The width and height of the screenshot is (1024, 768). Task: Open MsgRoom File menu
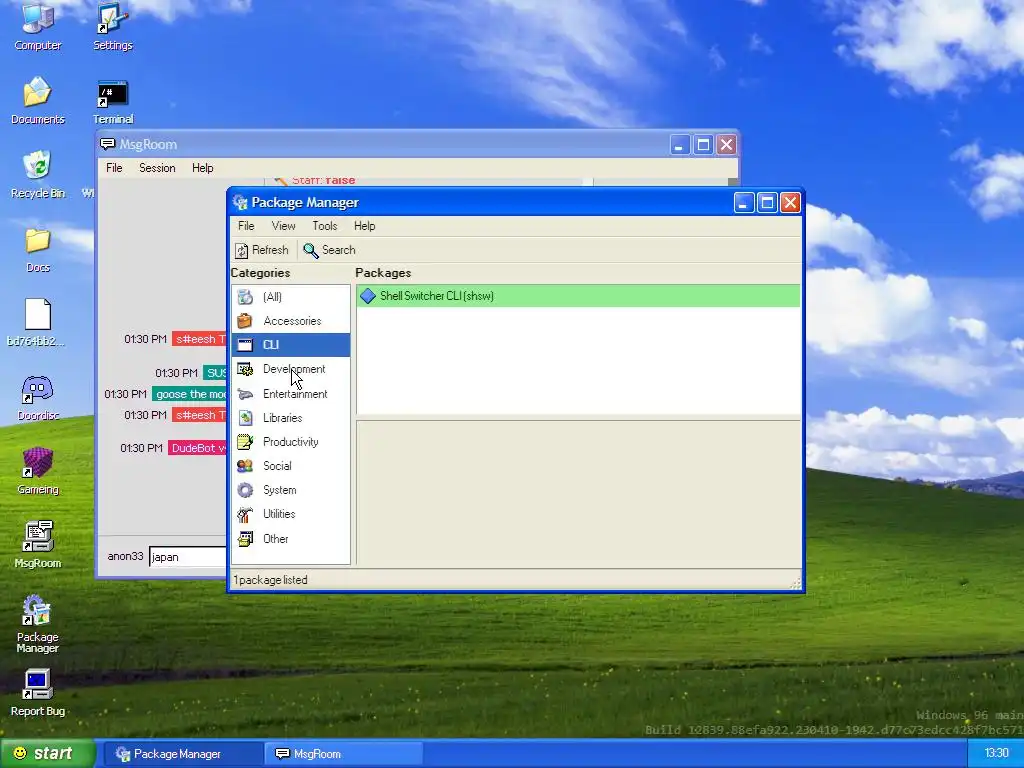pyautogui.click(x=114, y=168)
